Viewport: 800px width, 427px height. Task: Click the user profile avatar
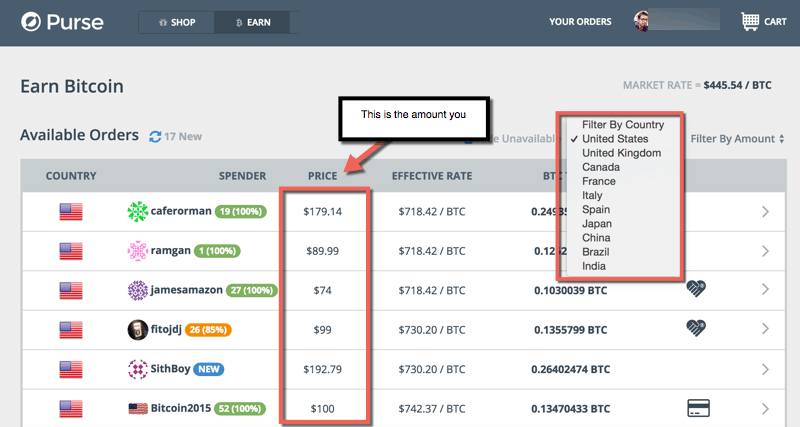641,21
